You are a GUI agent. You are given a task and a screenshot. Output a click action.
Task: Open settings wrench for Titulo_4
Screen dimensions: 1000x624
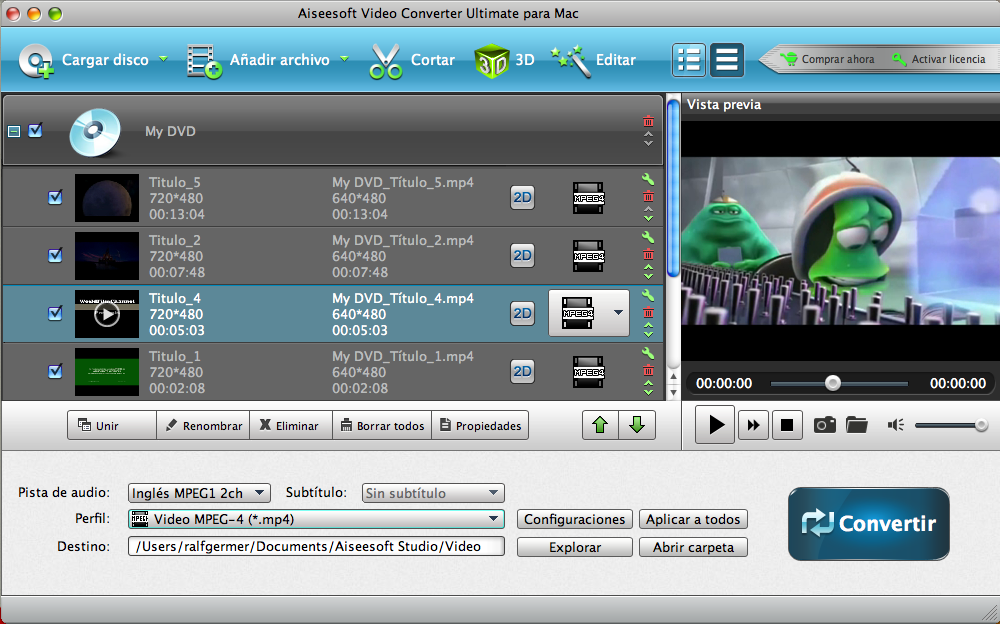pyautogui.click(x=648, y=295)
